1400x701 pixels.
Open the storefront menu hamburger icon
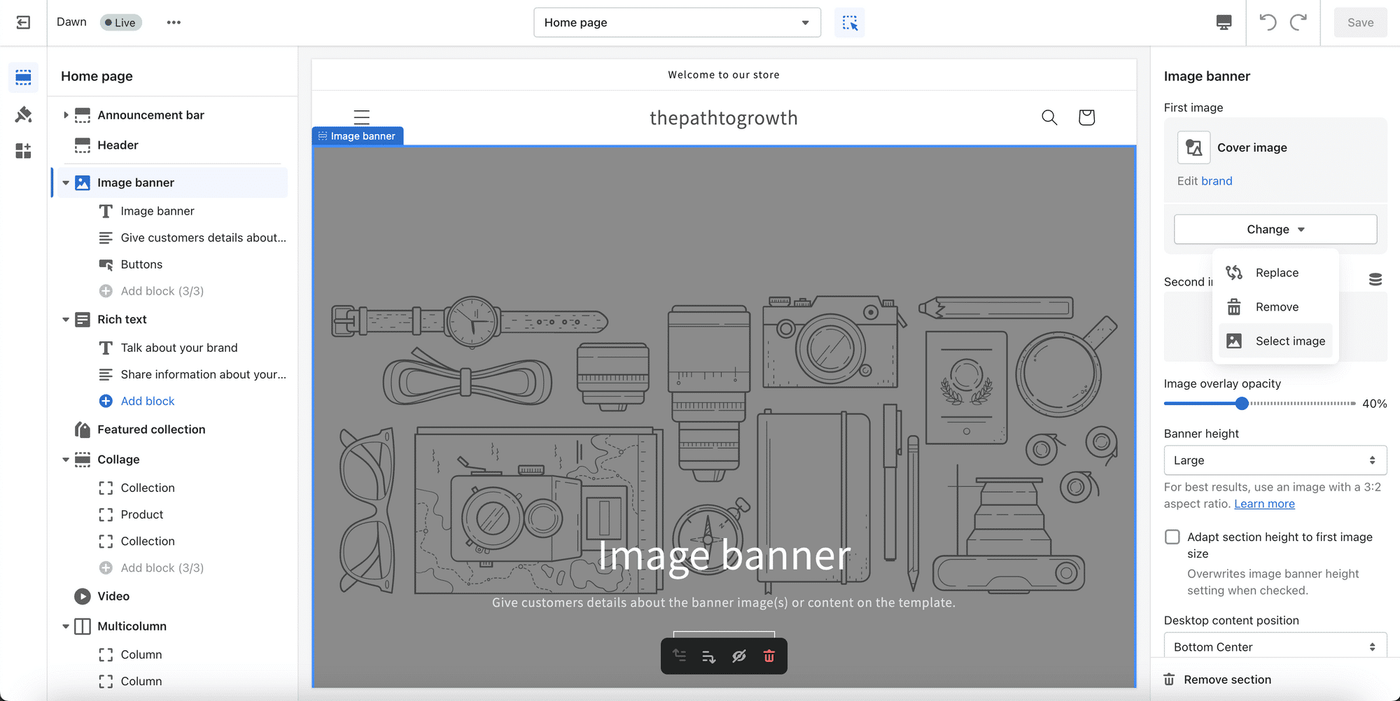[x=362, y=117]
